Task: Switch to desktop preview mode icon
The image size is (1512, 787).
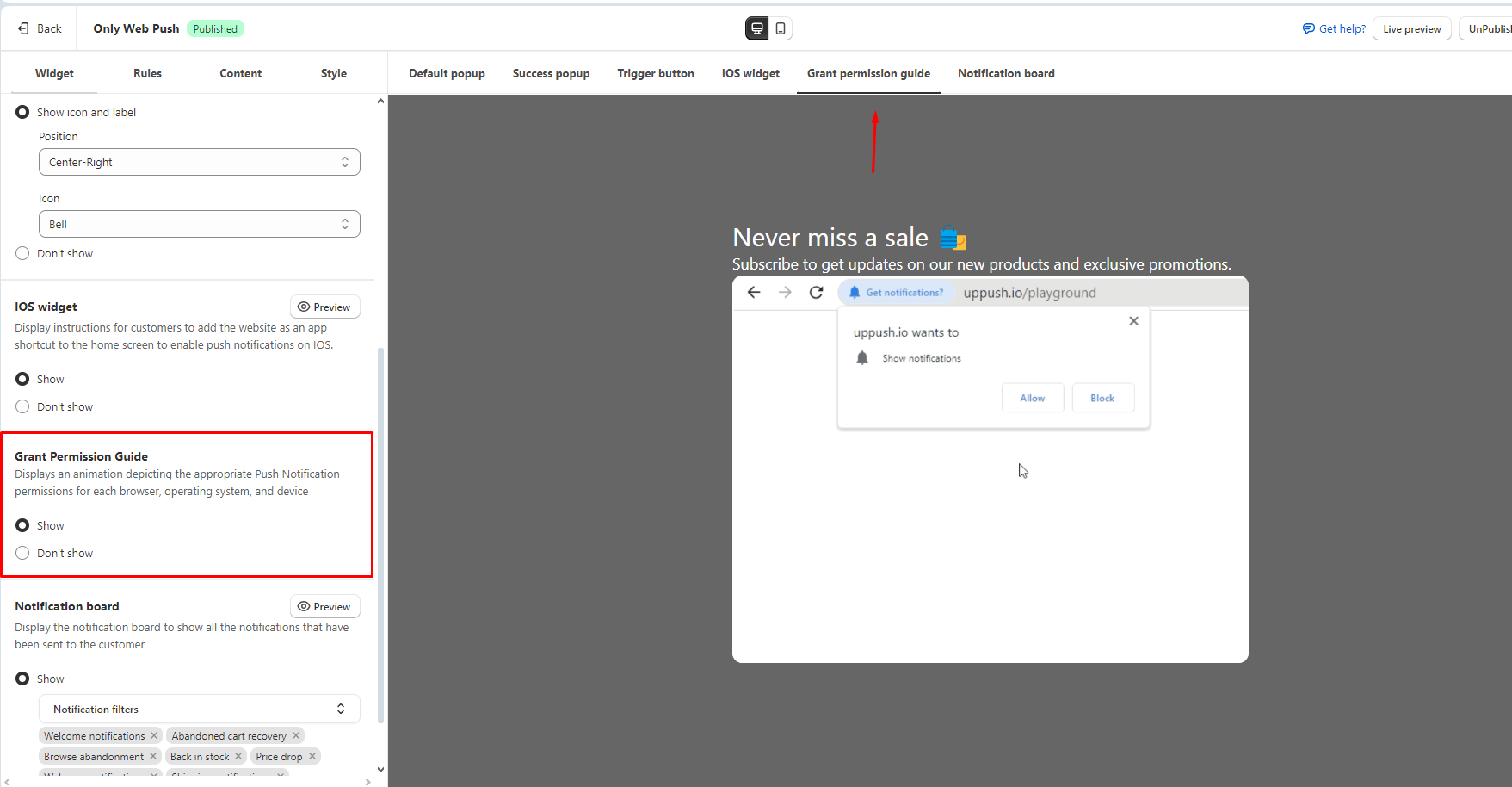Action: (x=757, y=28)
